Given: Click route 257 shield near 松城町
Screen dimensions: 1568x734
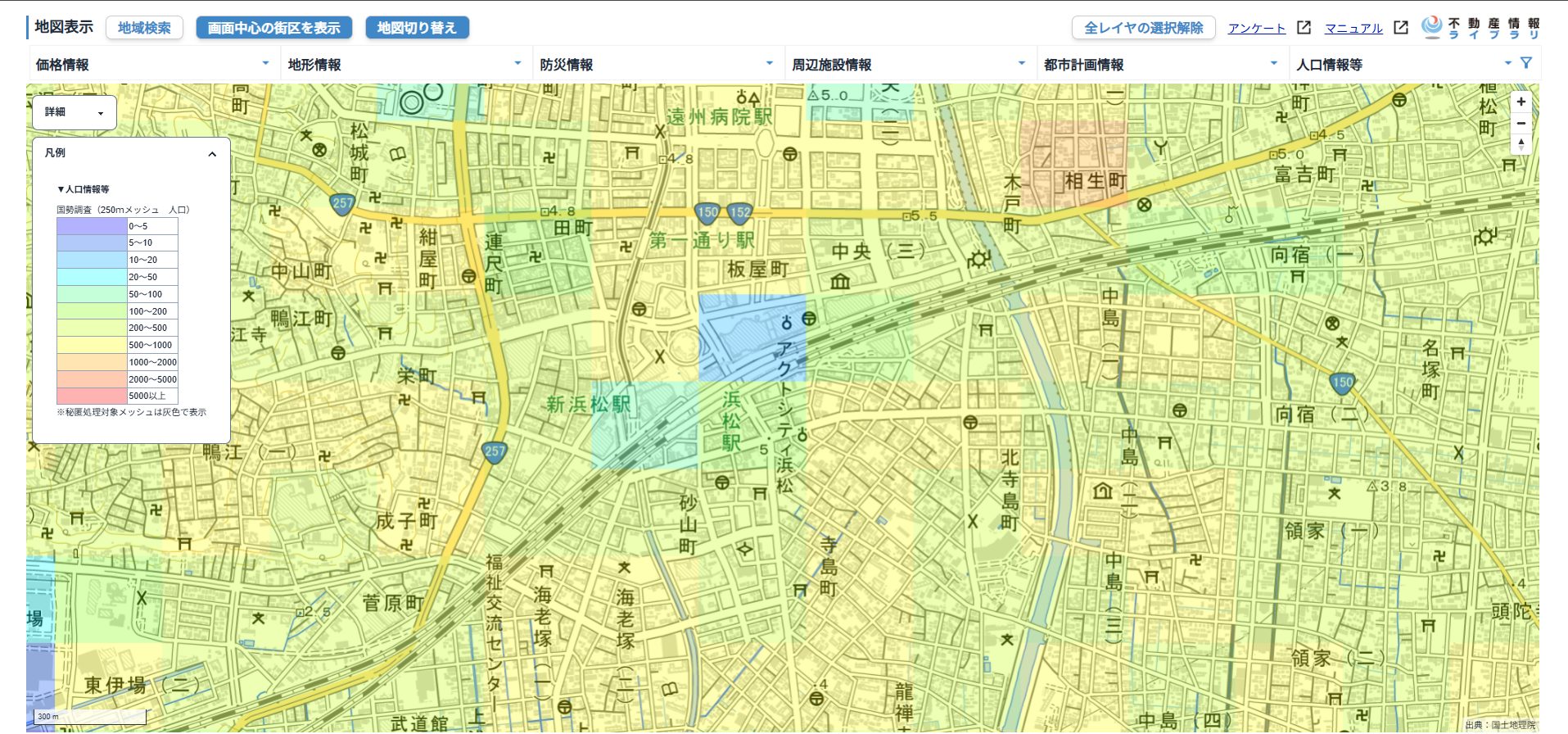Looking at the screenshot, I should click(x=342, y=203).
